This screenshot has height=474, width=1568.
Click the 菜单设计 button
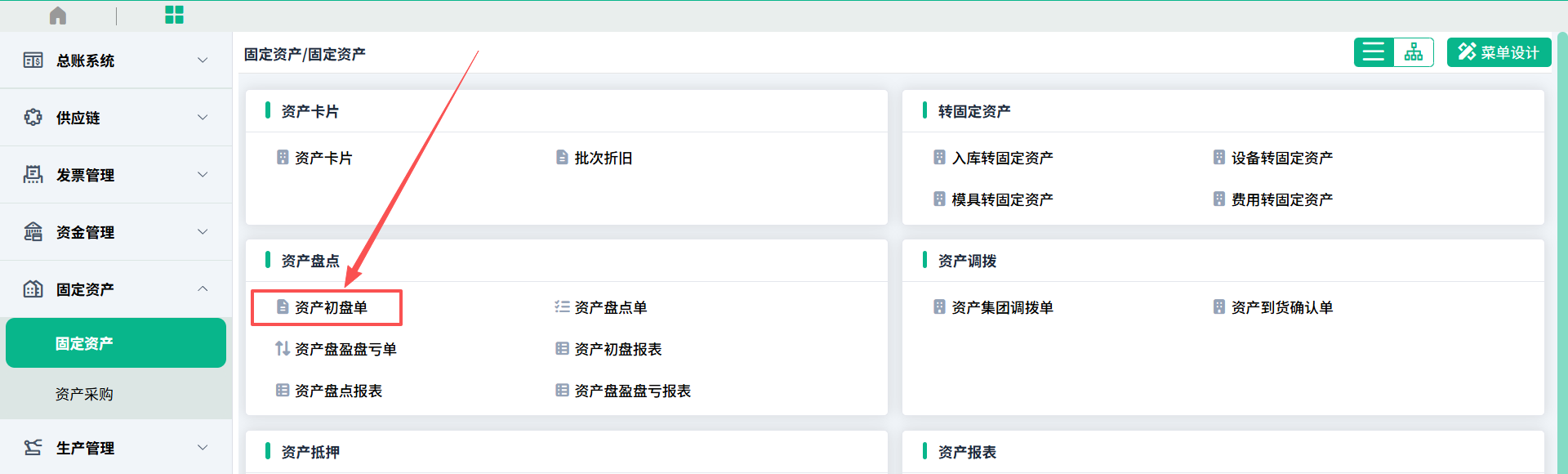coord(1499,52)
